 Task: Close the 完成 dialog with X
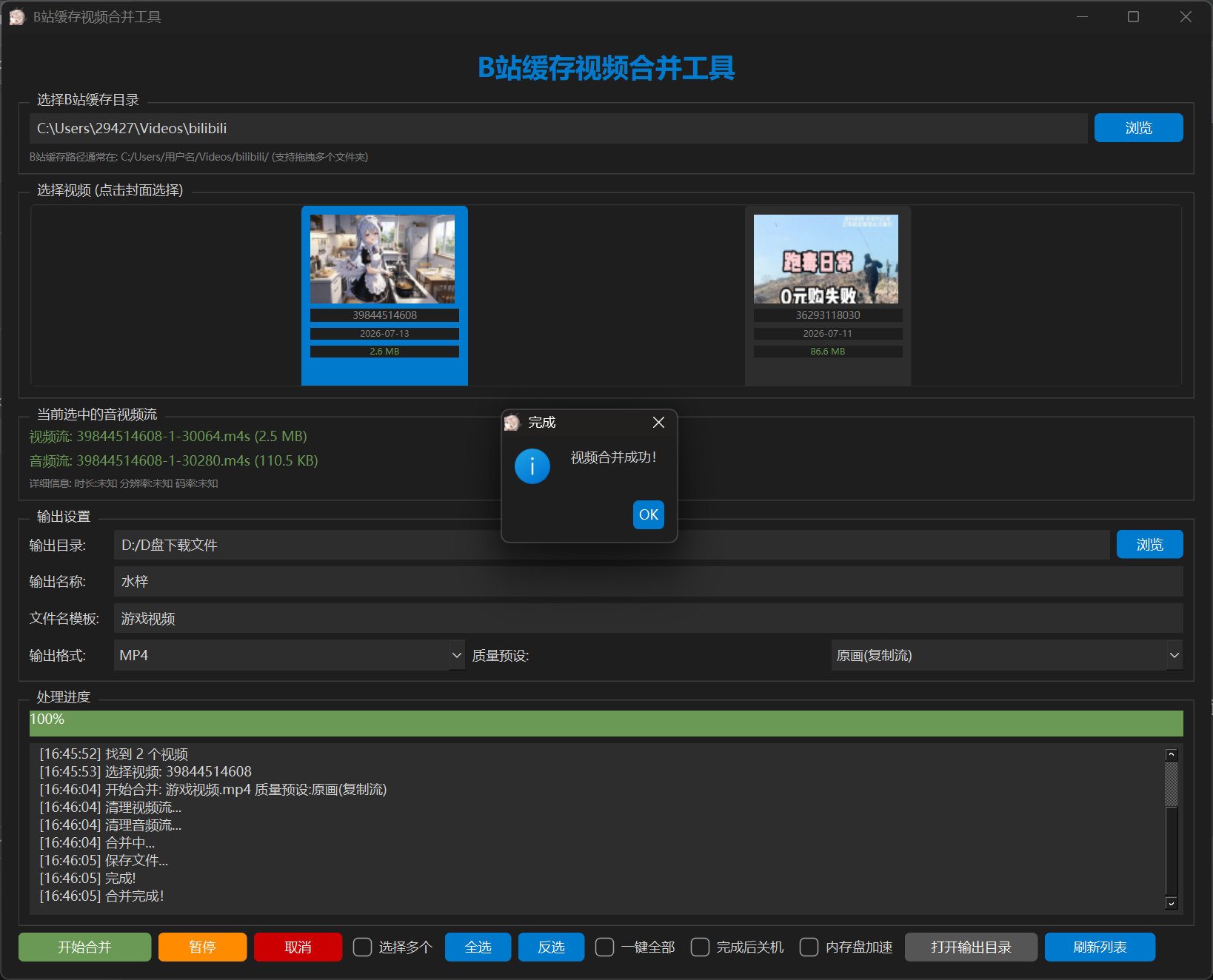tap(658, 422)
